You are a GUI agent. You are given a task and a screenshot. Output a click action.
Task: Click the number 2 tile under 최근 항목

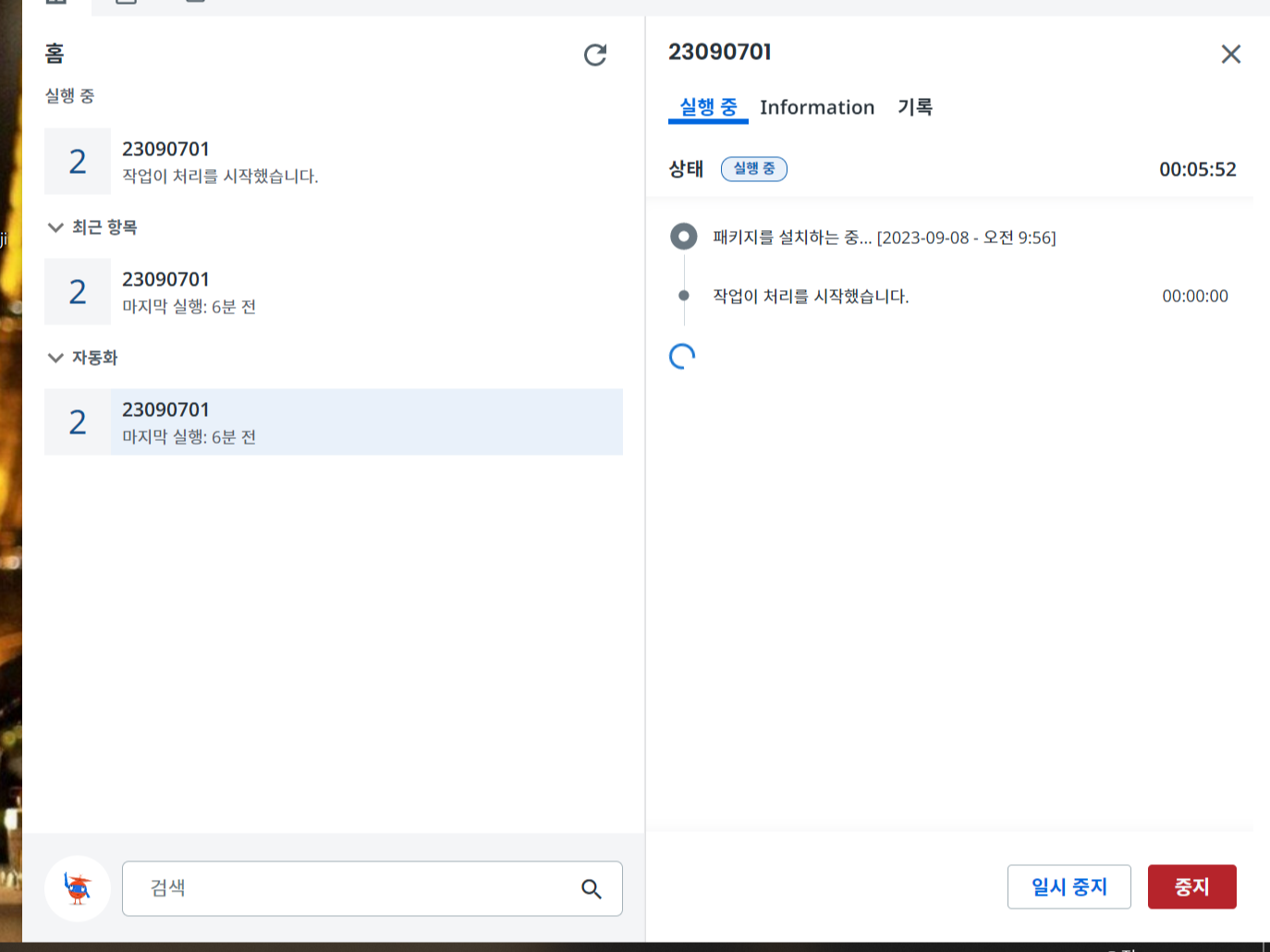(x=78, y=292)
